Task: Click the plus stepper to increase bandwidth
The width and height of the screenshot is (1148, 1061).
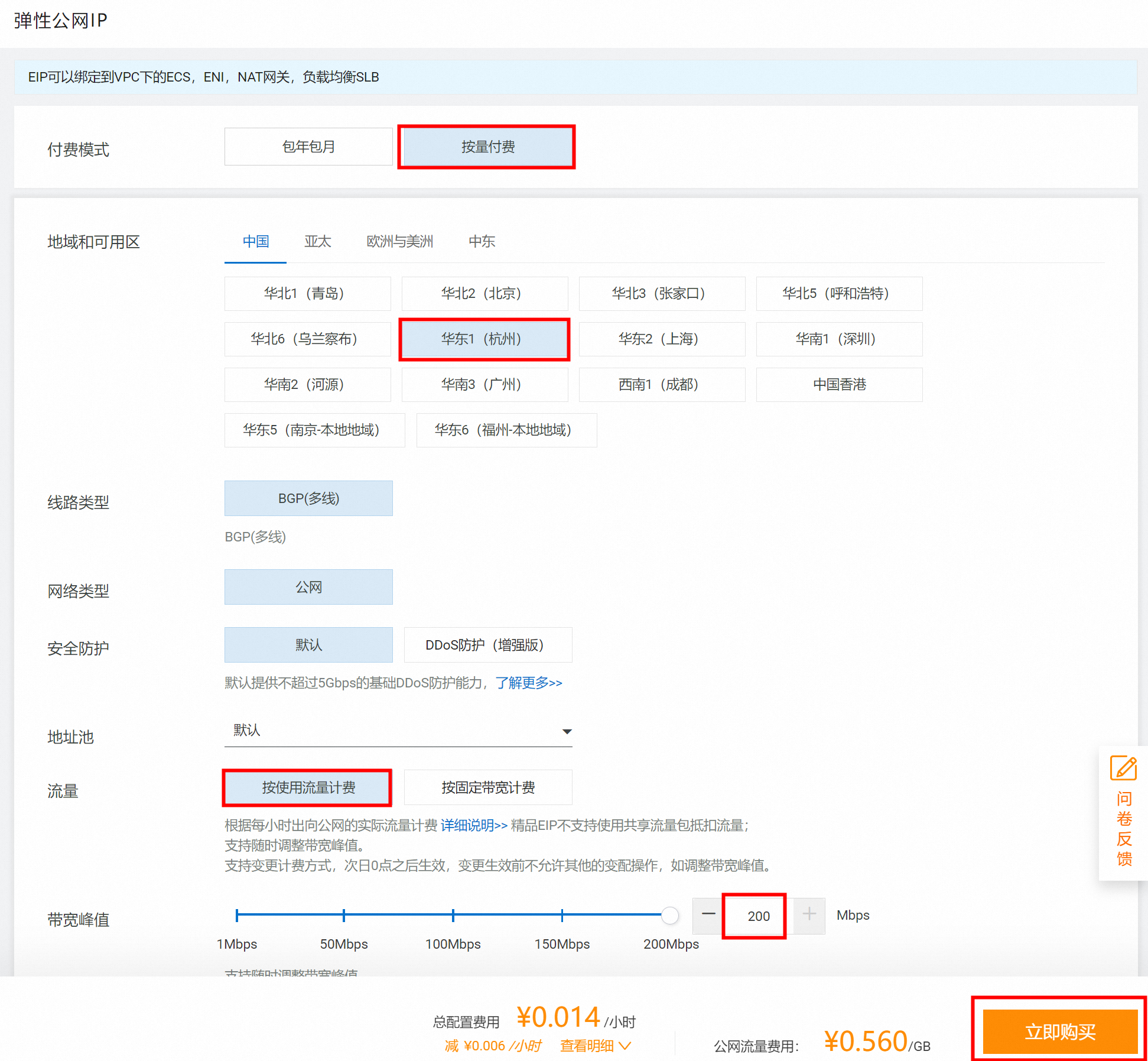Action: [808, 915]
